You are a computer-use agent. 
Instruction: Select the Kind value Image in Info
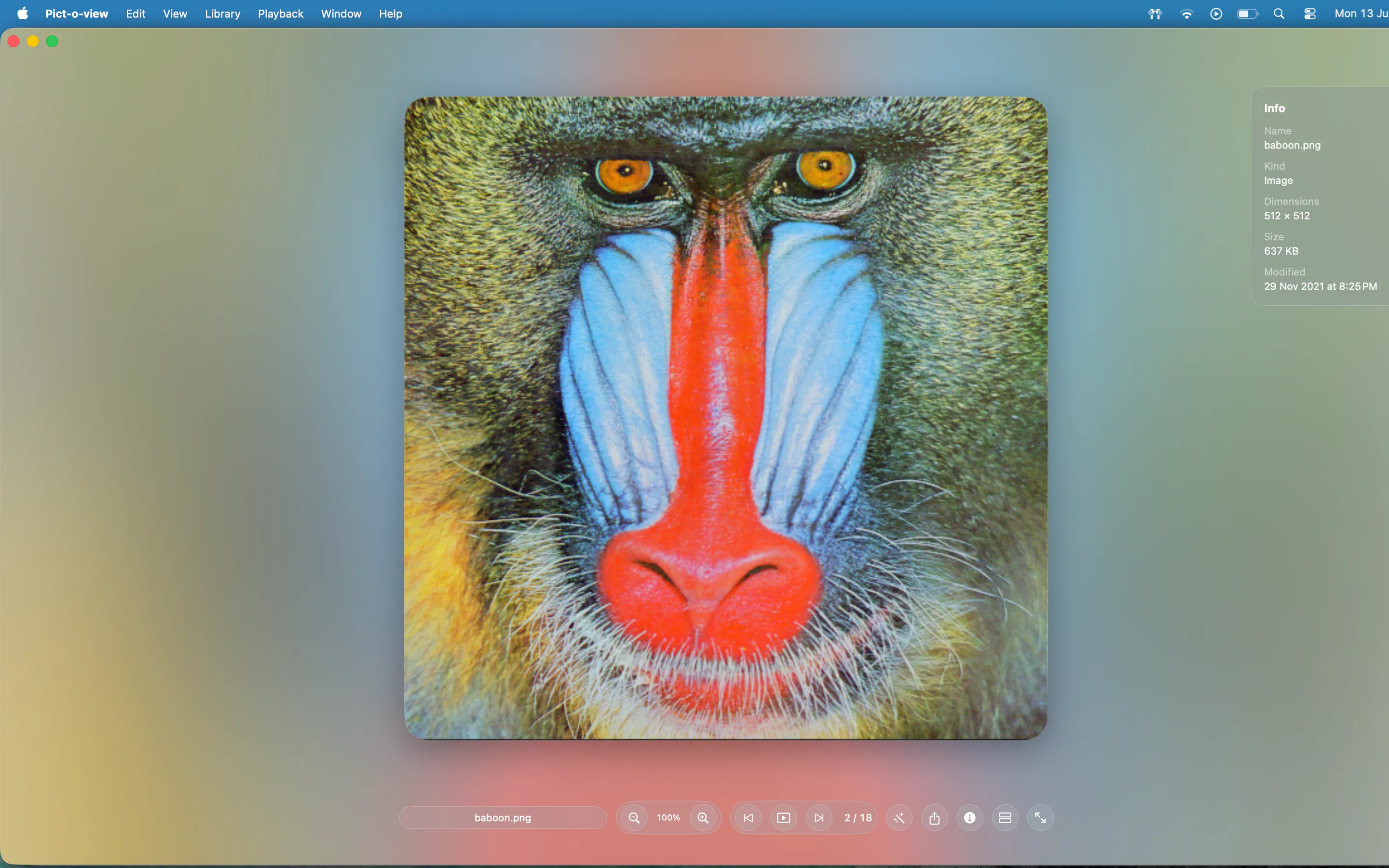(x=1278, y=180)
